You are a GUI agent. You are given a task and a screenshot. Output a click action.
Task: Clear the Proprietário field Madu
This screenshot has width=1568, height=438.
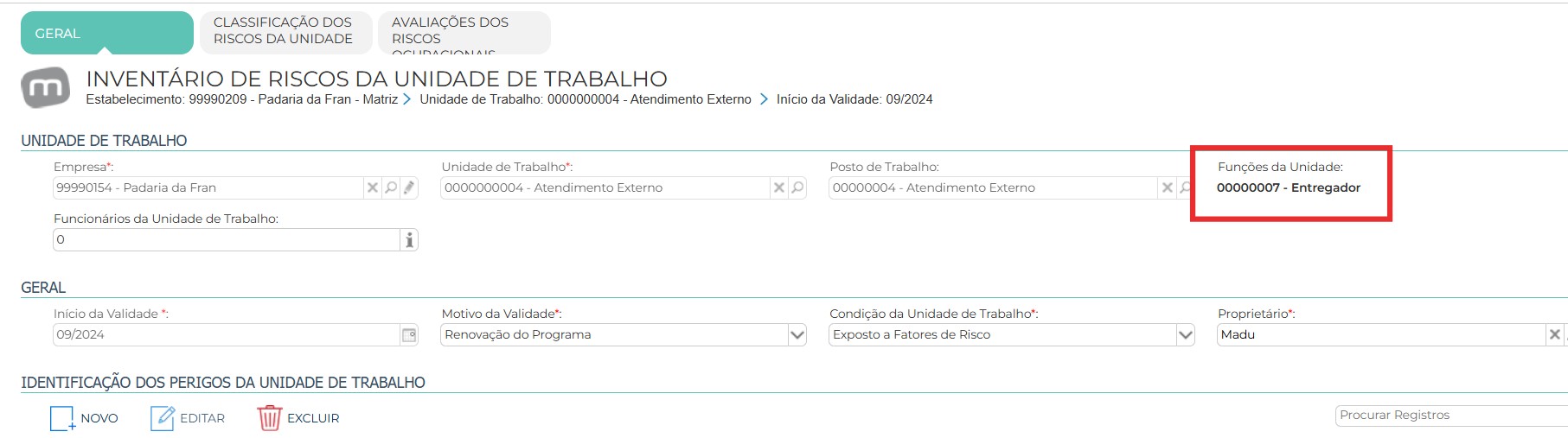tap(1554, 334)
